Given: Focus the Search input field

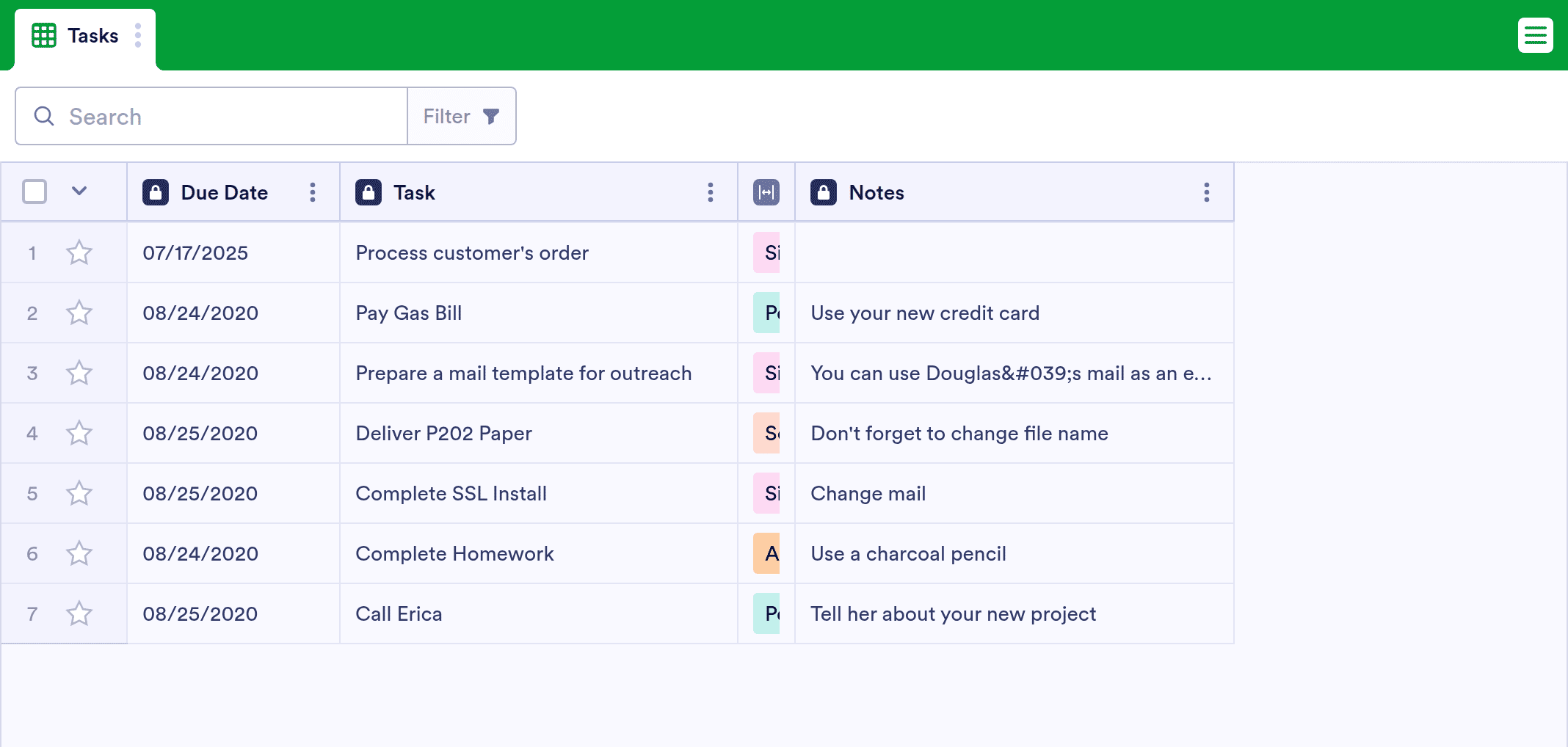Looking at the screenshot, I should click(228, 116).
